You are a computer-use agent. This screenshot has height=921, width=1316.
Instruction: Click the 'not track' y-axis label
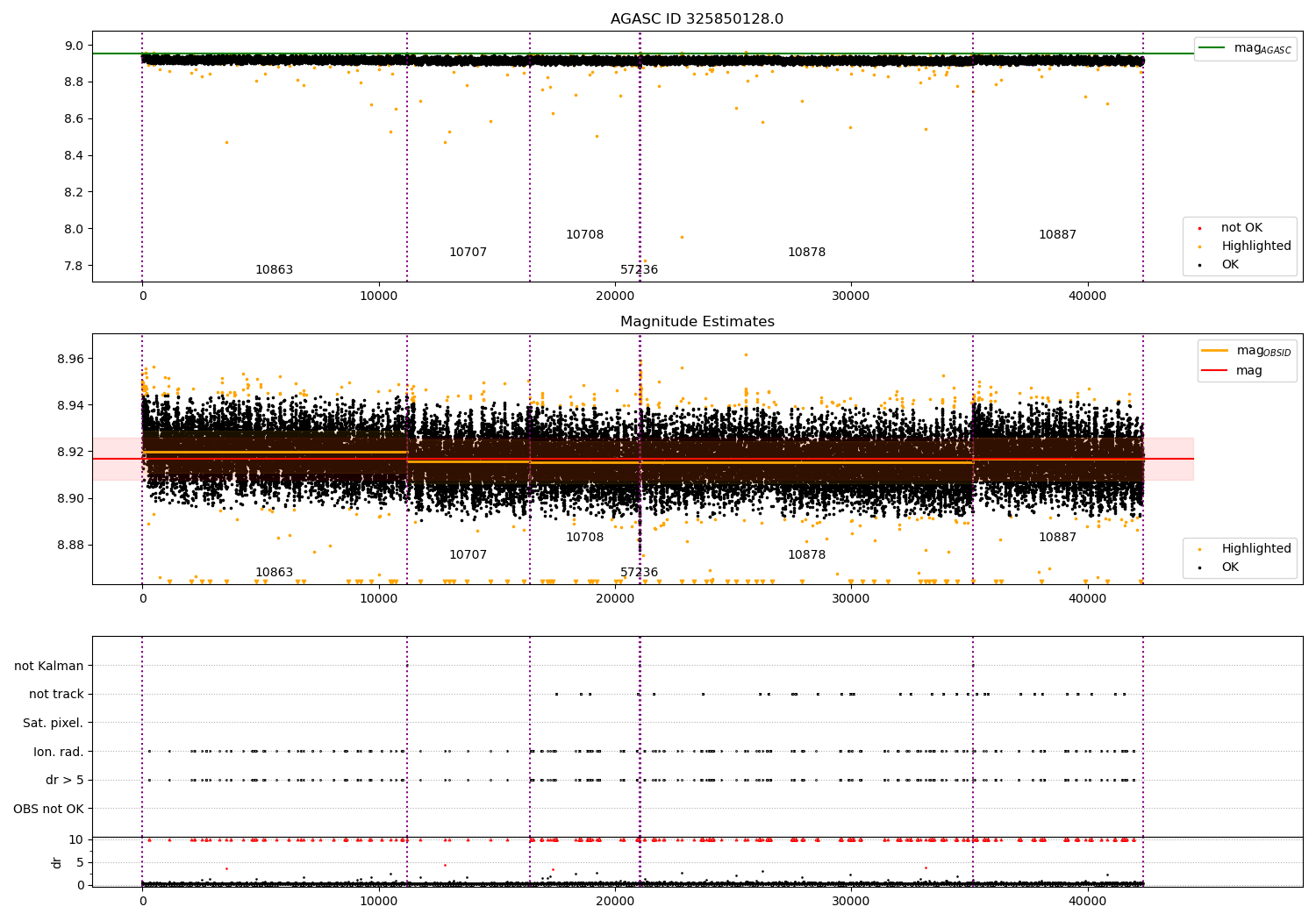56,695
